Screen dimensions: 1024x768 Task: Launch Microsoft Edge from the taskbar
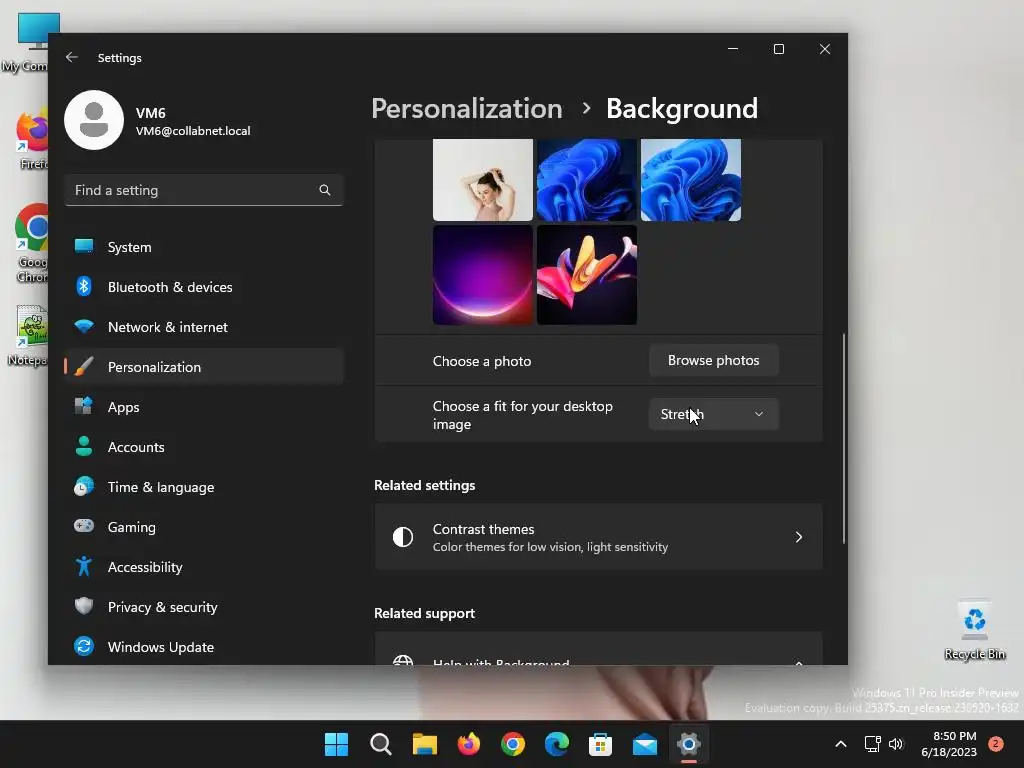pos(556,744)
